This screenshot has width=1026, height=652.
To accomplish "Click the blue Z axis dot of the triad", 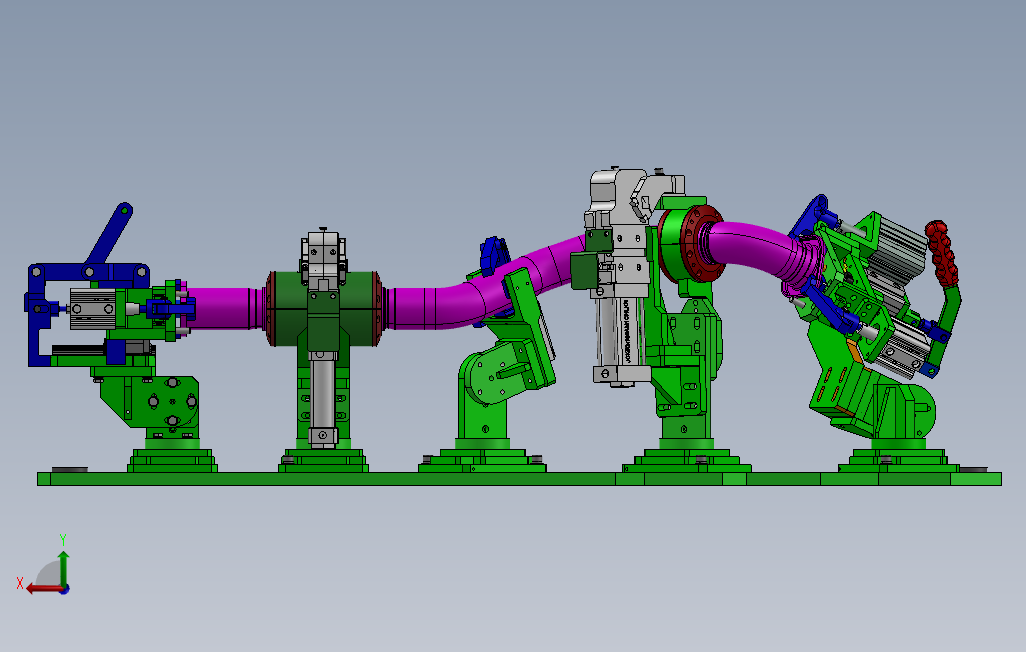I will click(x=65, y=589).
